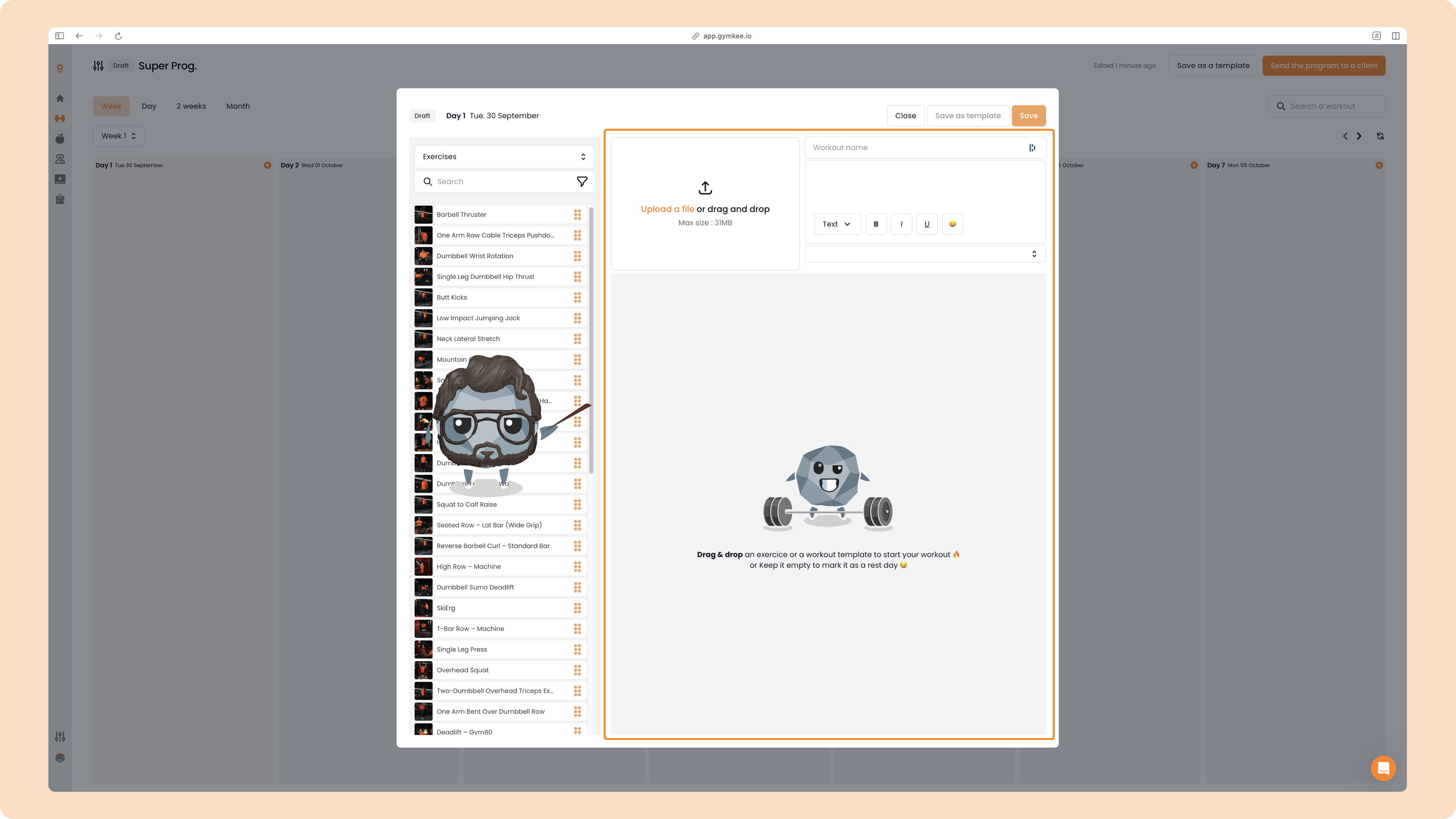Open the Week 1 selector
Image resolution: width=1456 pixels, height=819 pixels.
coord(119,136)
